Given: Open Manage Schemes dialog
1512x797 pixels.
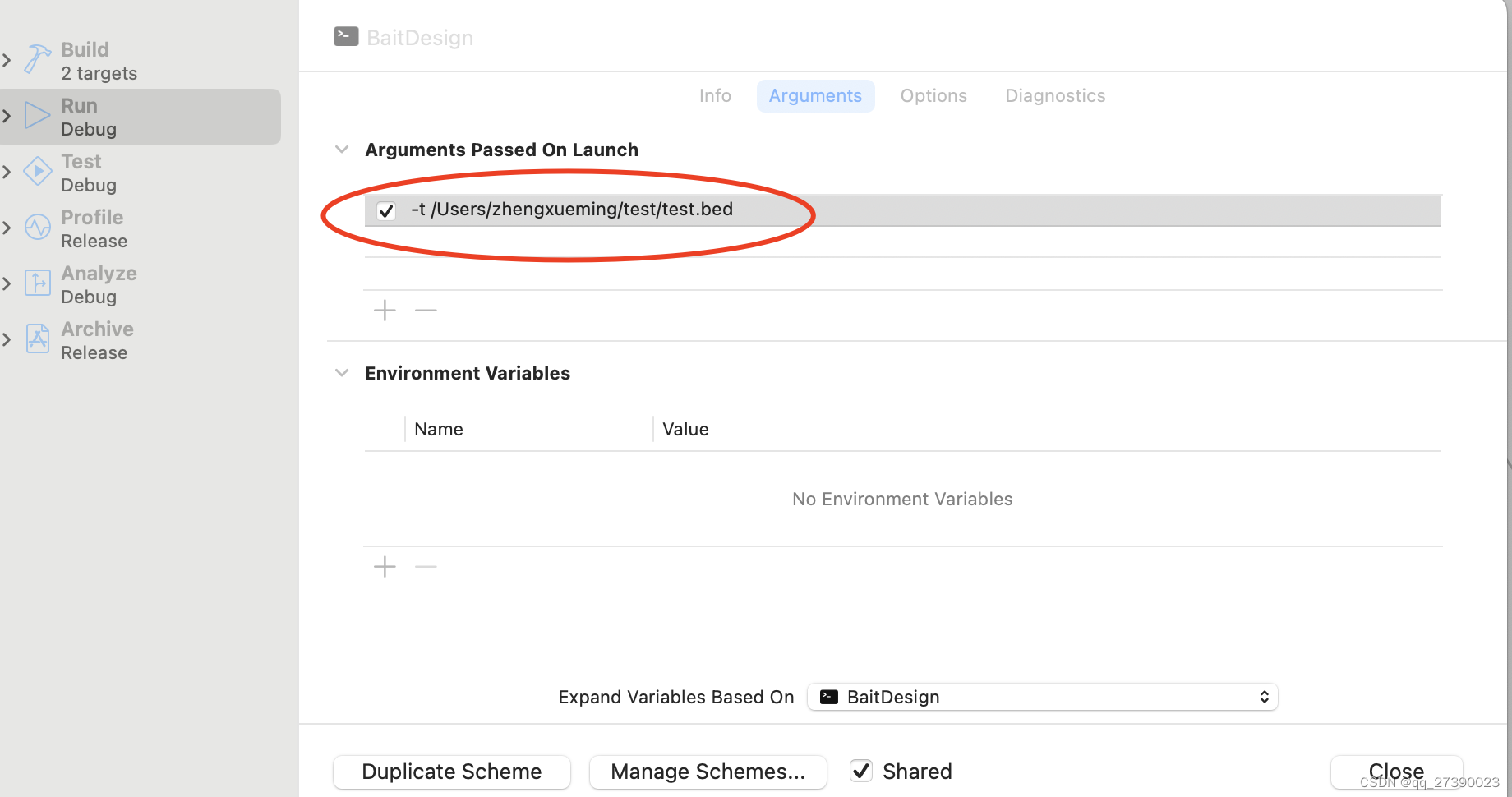Looking at the screenshot, I should click(x=708, y=772).
